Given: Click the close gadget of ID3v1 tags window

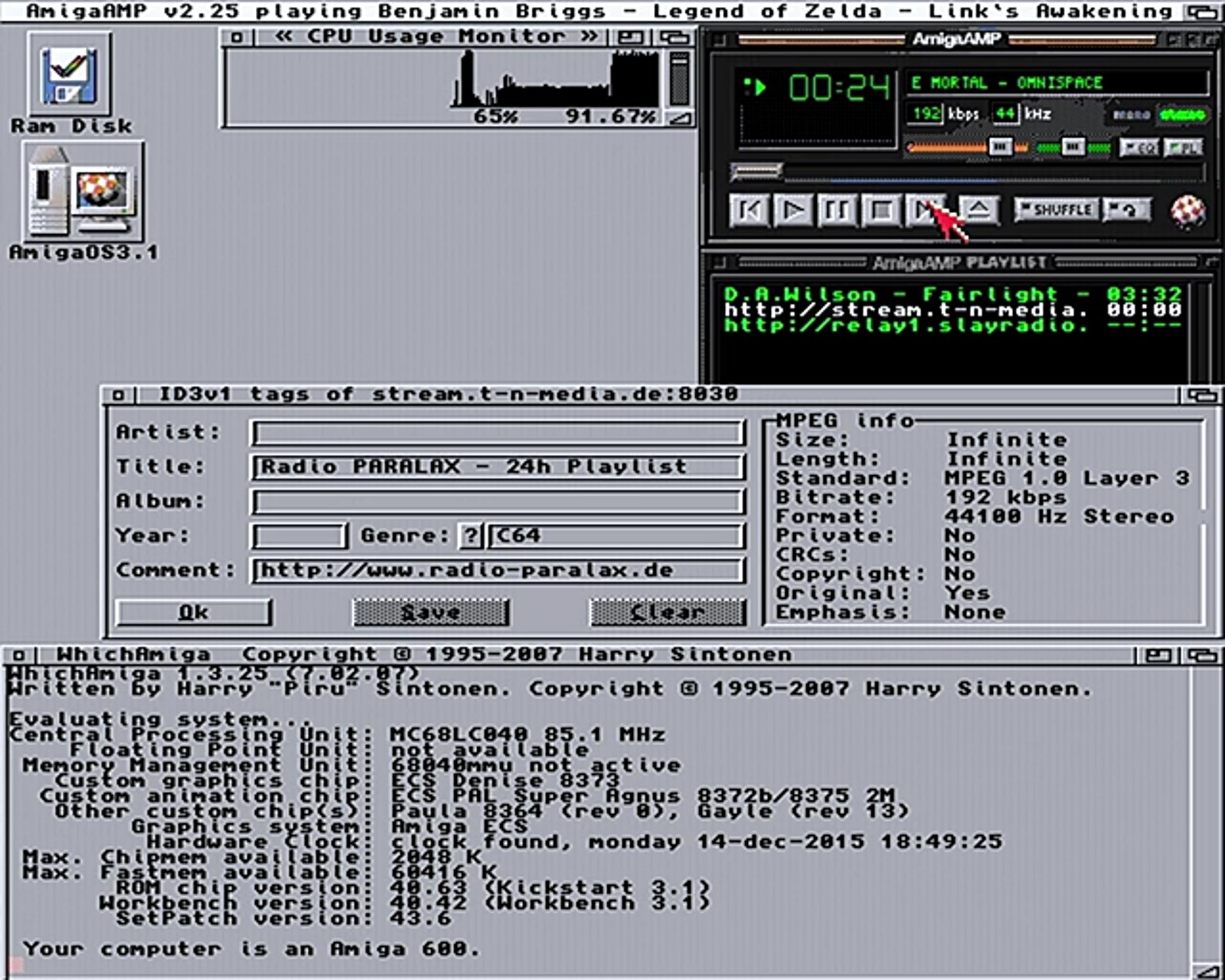Looking at the screenshot, I should (118, 395).
